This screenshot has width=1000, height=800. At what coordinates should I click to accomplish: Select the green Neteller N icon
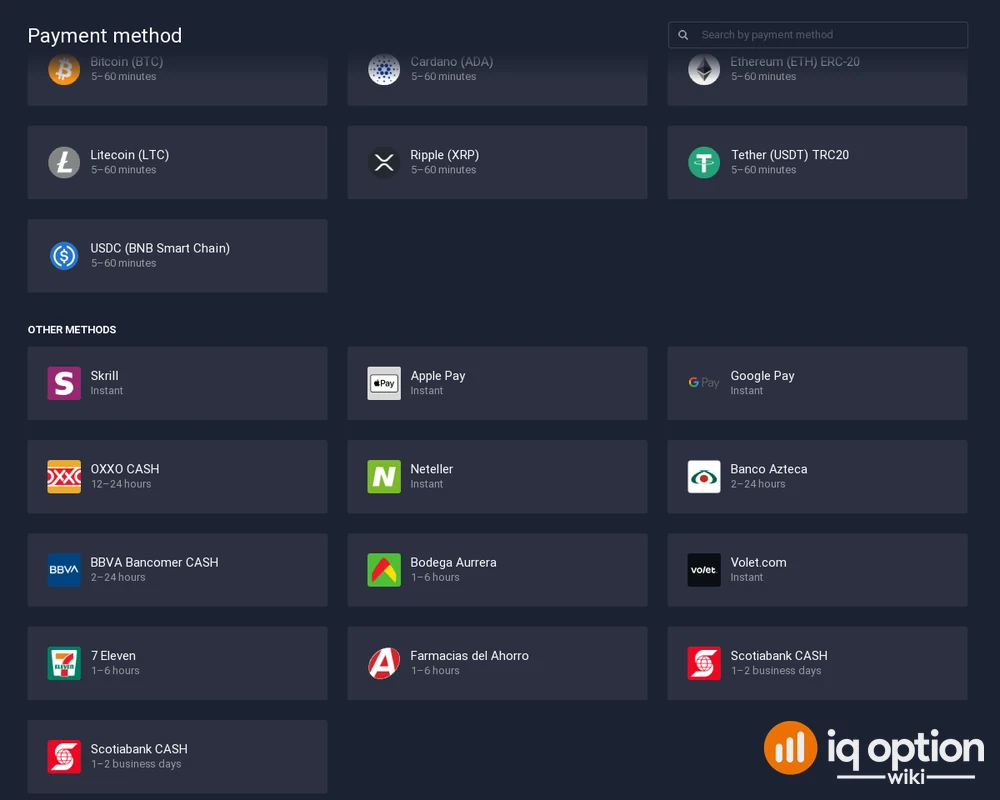click(384, 477)
